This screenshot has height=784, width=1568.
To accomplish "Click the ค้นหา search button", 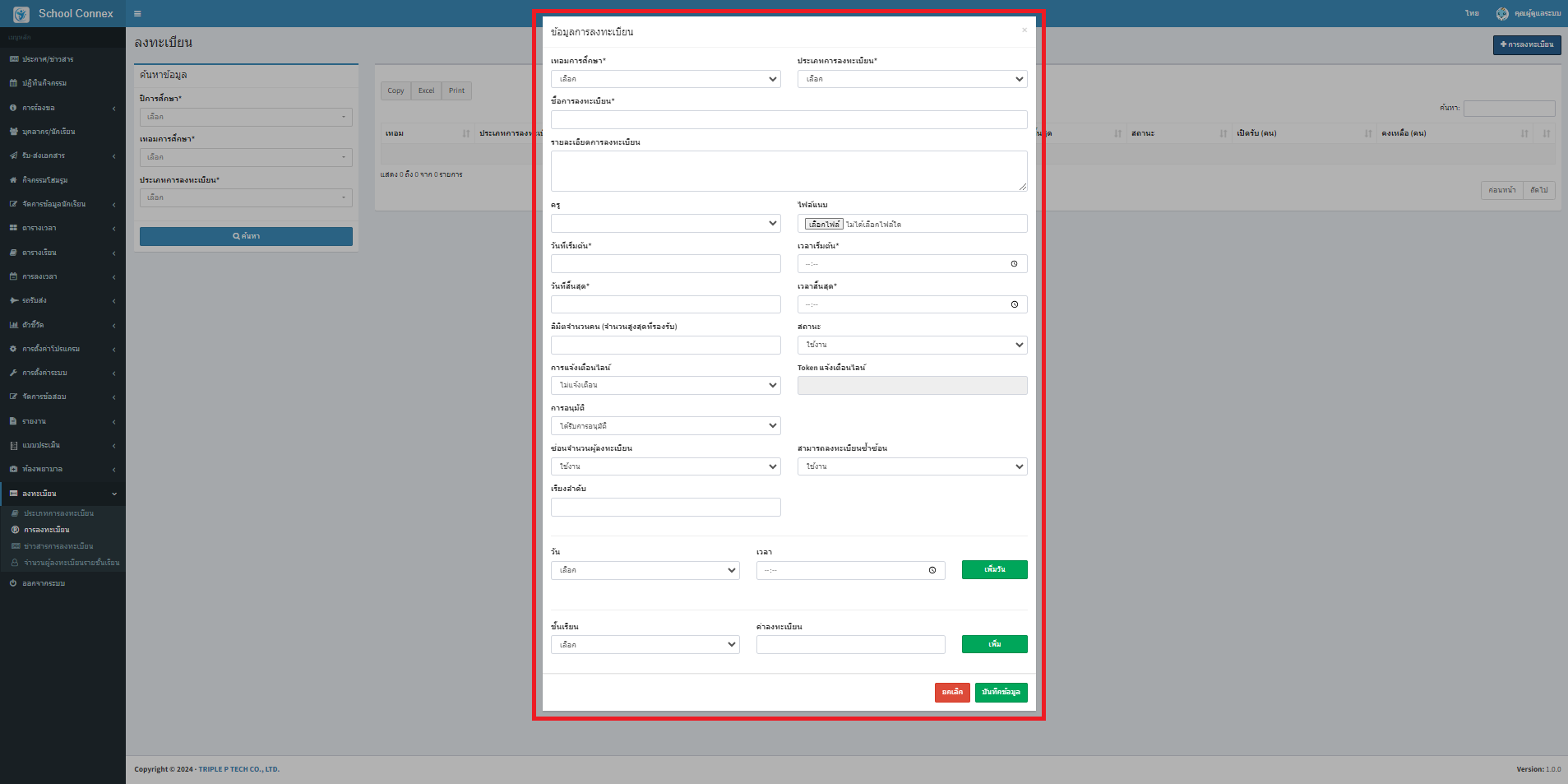I will (246, 236).
